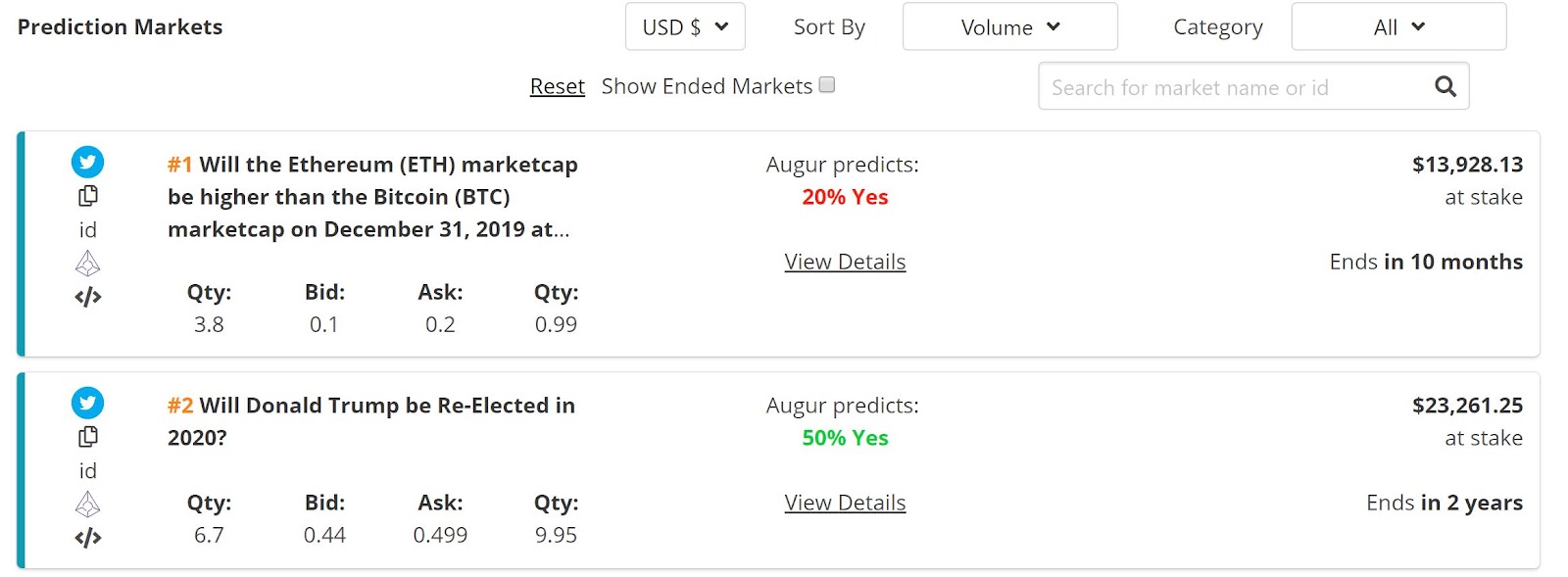Share the Trump re-election market on Twitter
The image size is (1568, 577).
pyautogui.click(x=88, y=403)
